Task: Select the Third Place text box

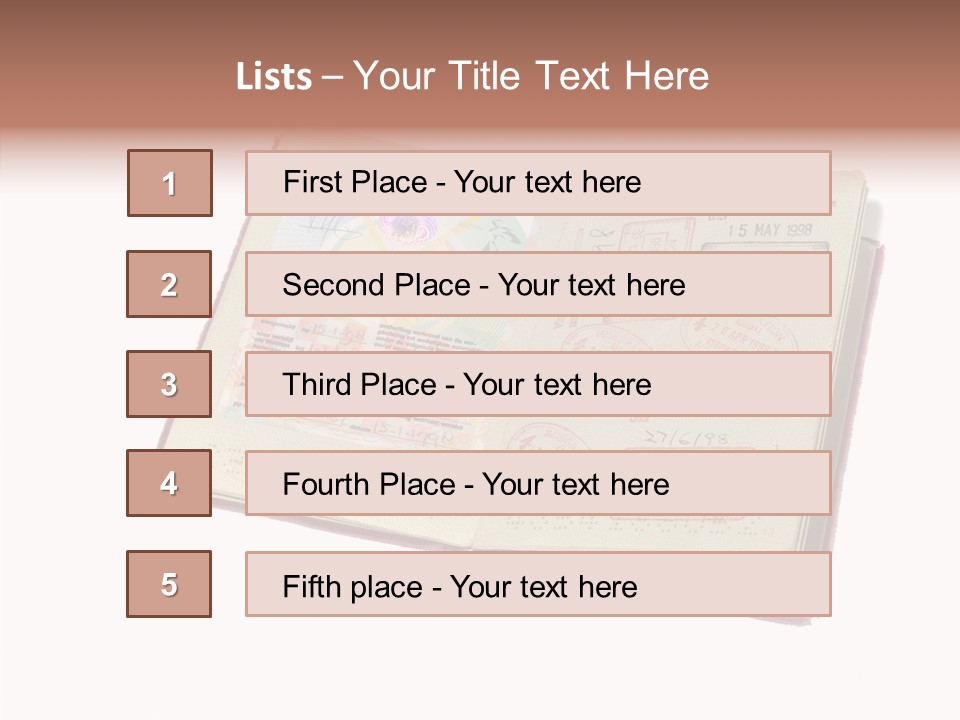Action: (x=538, y=384)
